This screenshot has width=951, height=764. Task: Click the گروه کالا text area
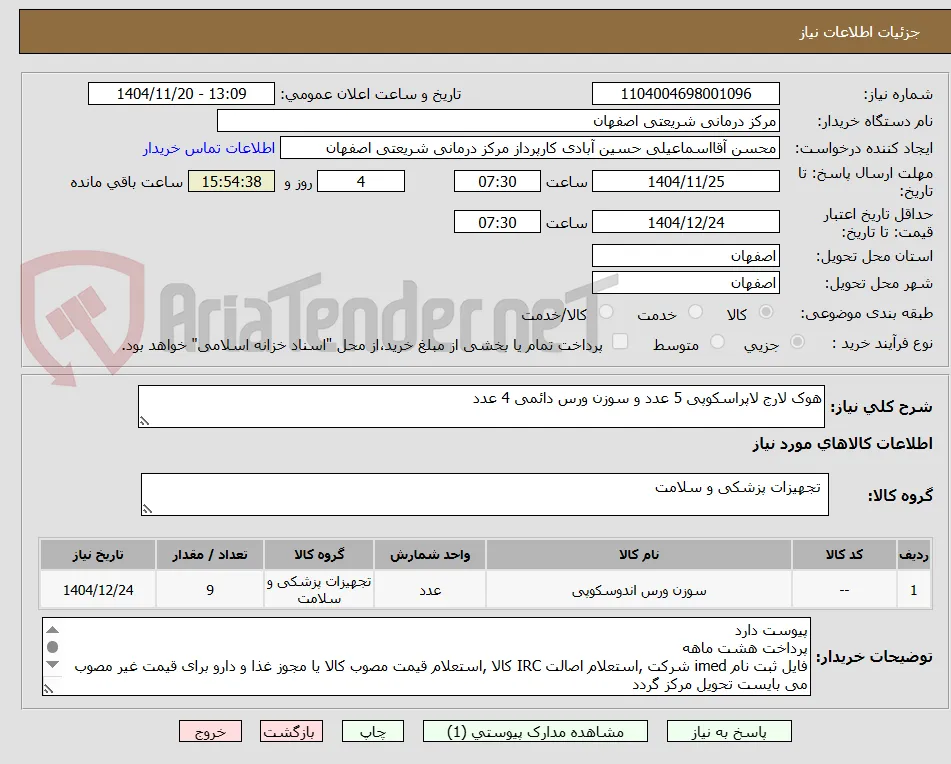(485, 495)
